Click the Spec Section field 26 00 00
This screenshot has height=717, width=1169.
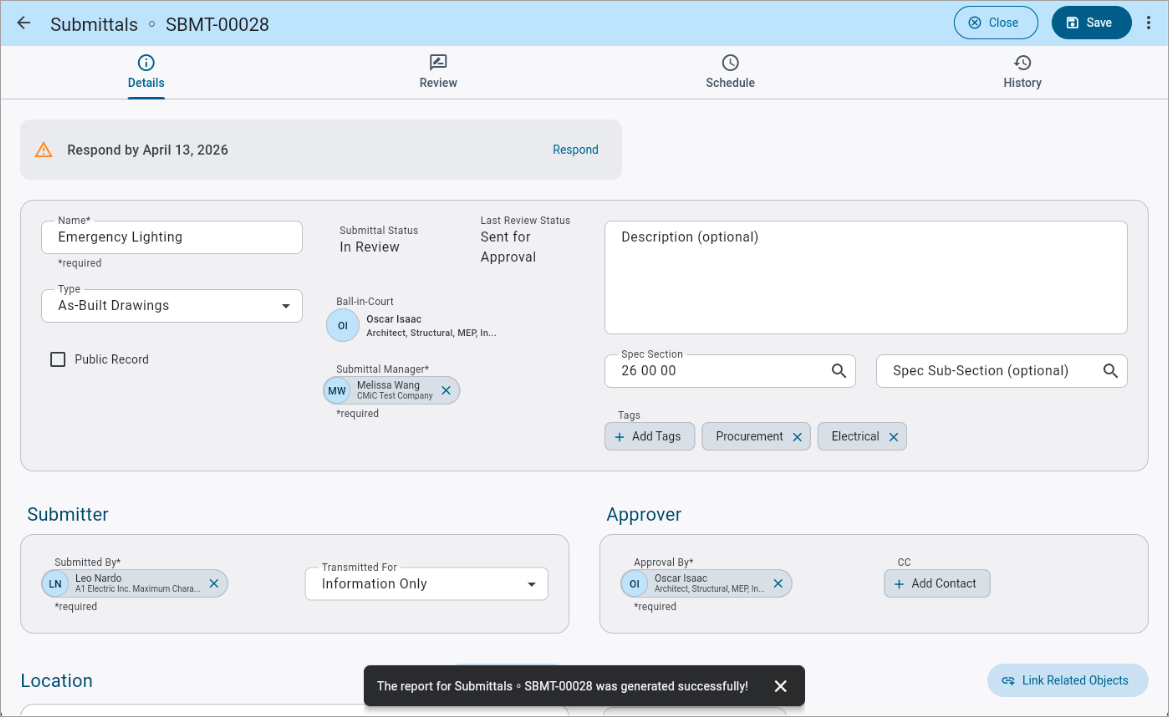(730, 370)
